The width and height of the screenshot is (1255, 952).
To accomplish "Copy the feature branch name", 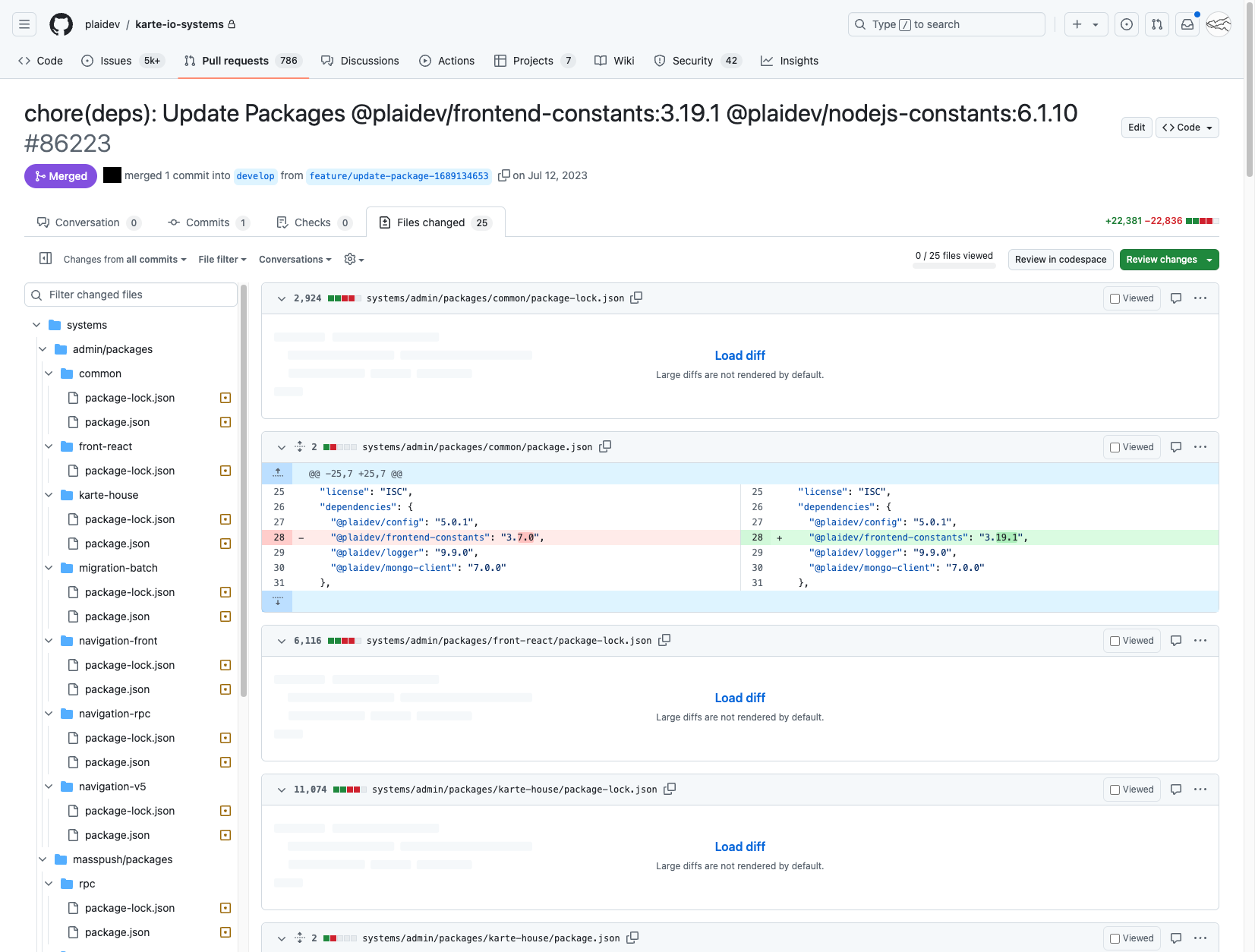I will coord(504,175).
